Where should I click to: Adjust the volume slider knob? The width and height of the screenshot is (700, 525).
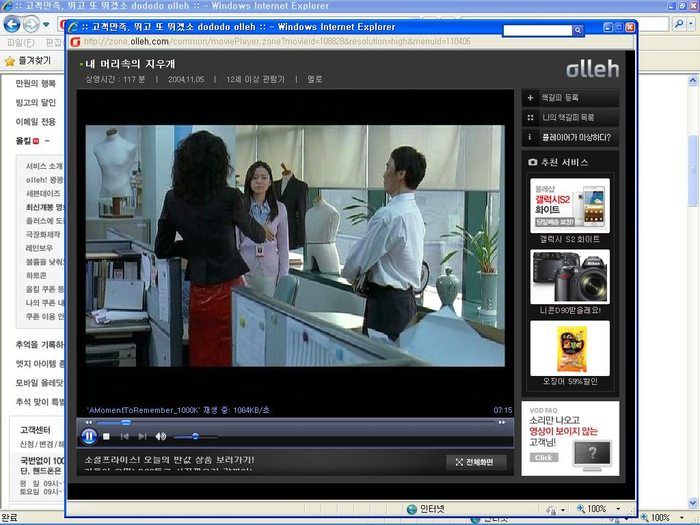(x=195, y=436)
